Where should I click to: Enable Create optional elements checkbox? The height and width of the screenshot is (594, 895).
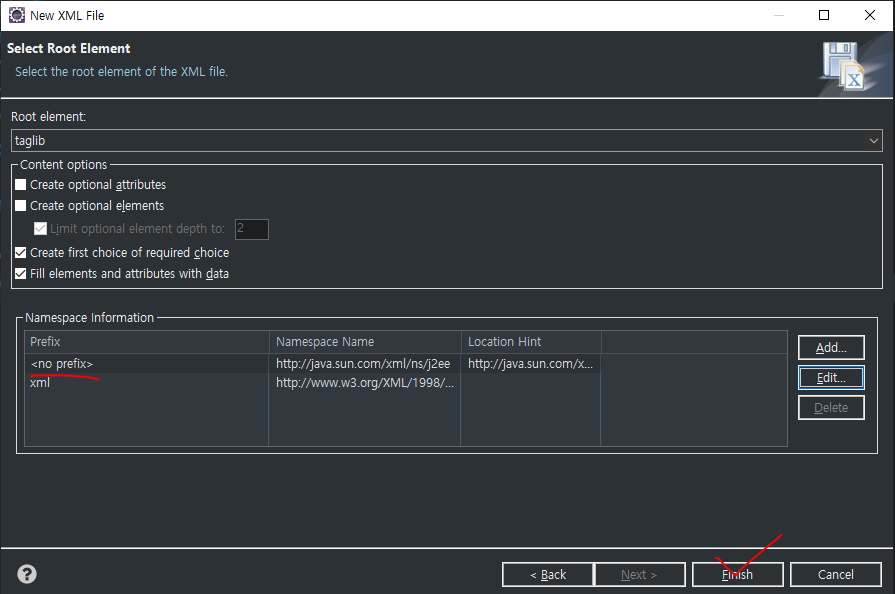pos(21,205)
